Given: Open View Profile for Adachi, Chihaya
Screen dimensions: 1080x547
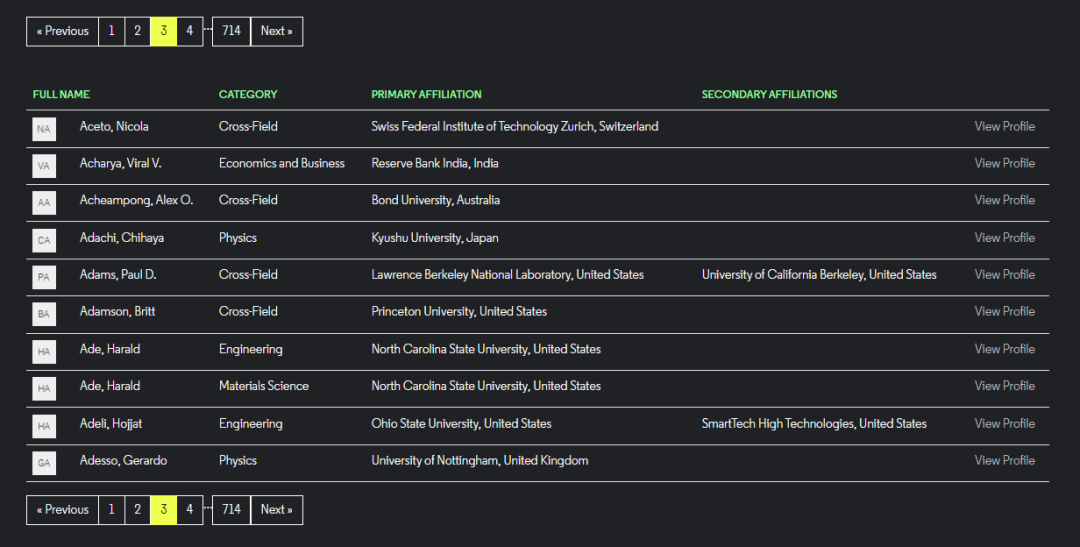Looking at the screenshot, I should 1004,238.
